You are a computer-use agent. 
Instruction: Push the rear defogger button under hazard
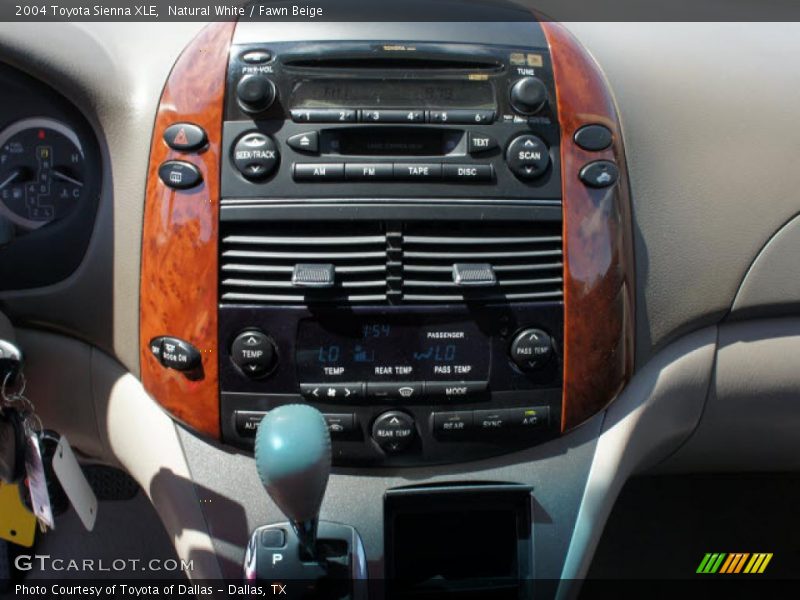click(x=180, y=174)
